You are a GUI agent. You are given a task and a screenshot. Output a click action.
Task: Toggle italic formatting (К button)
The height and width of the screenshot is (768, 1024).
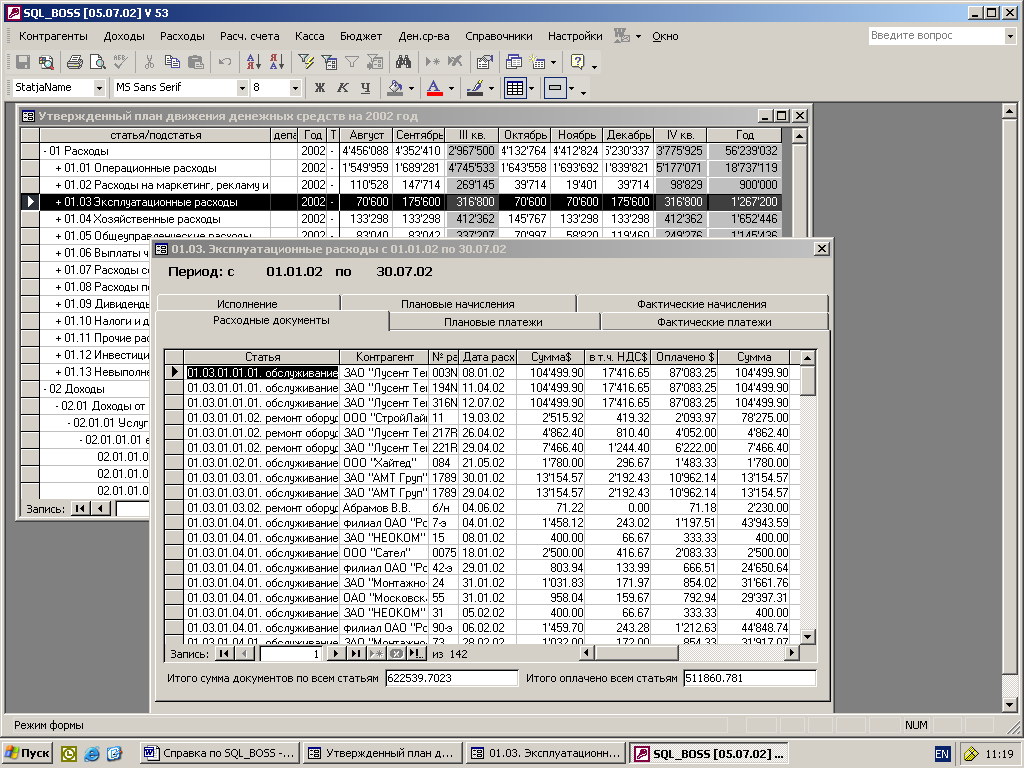click(x=342, y=88)
